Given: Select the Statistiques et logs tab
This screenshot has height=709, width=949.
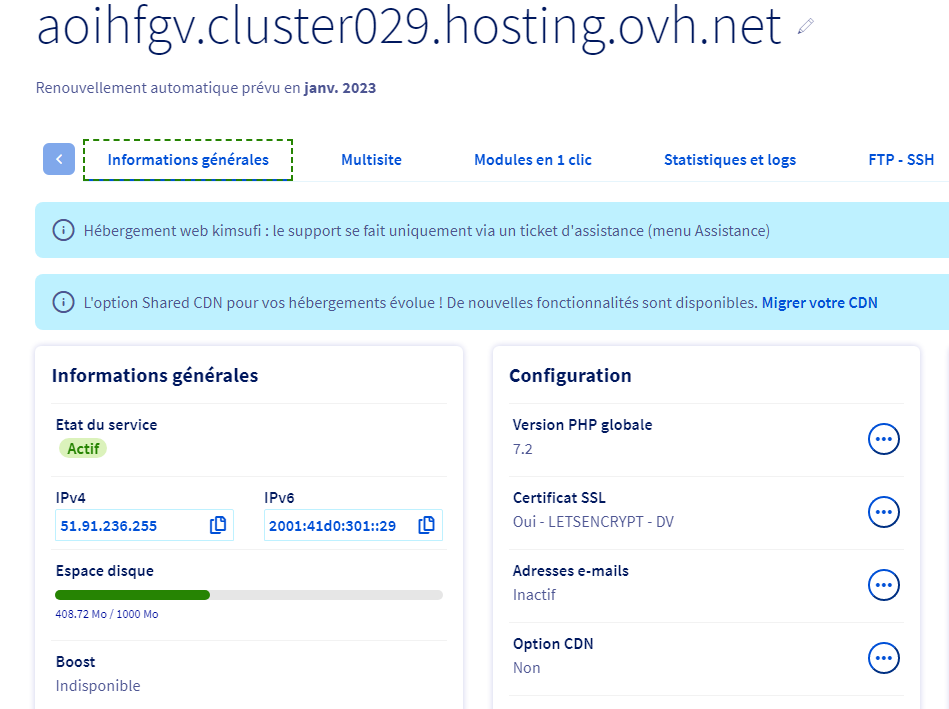Looking at the screenshot, I should pyautogui.click(x=730, y=160).
